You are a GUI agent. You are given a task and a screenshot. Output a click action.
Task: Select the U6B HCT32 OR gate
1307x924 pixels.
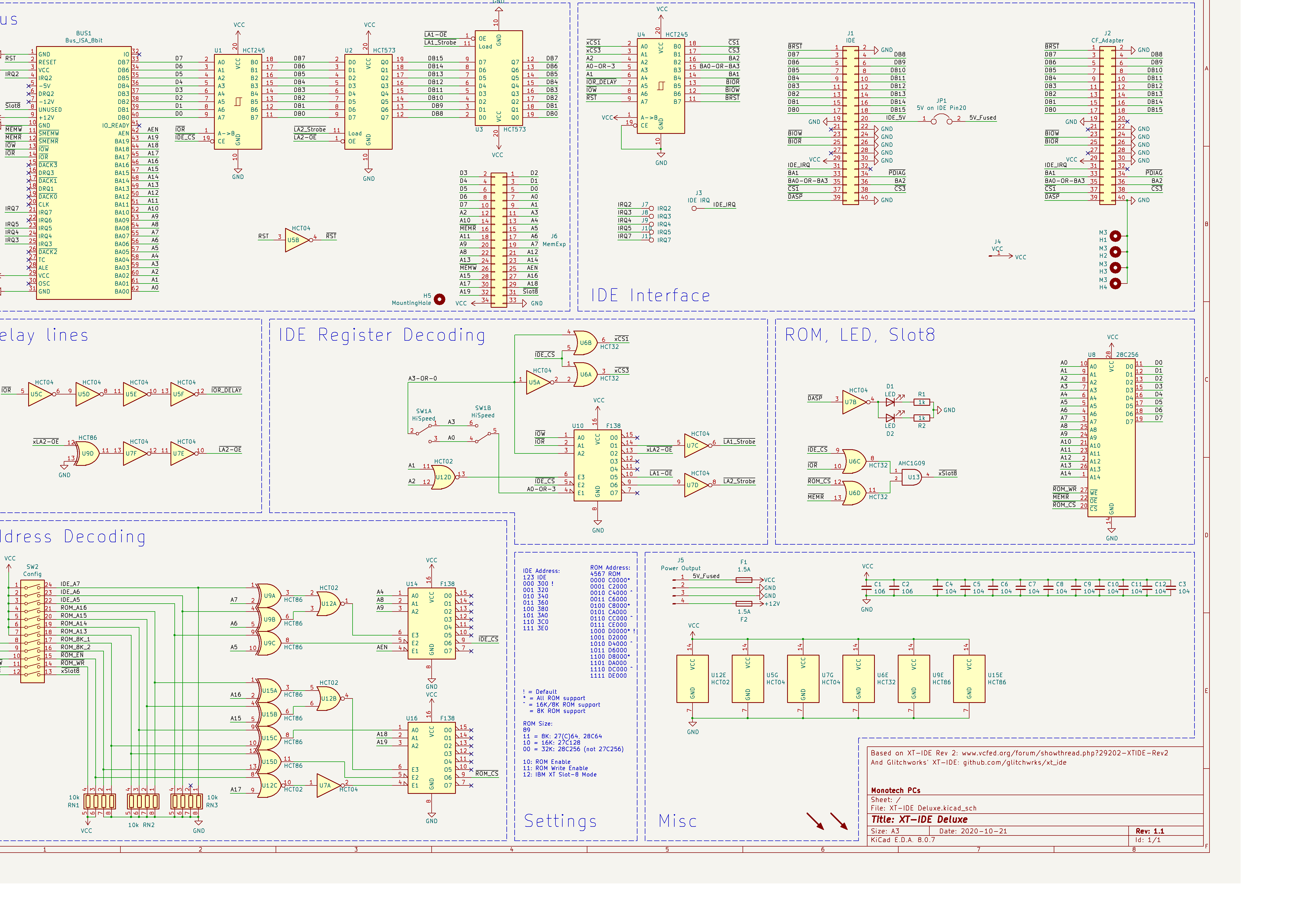coord(585,343)
